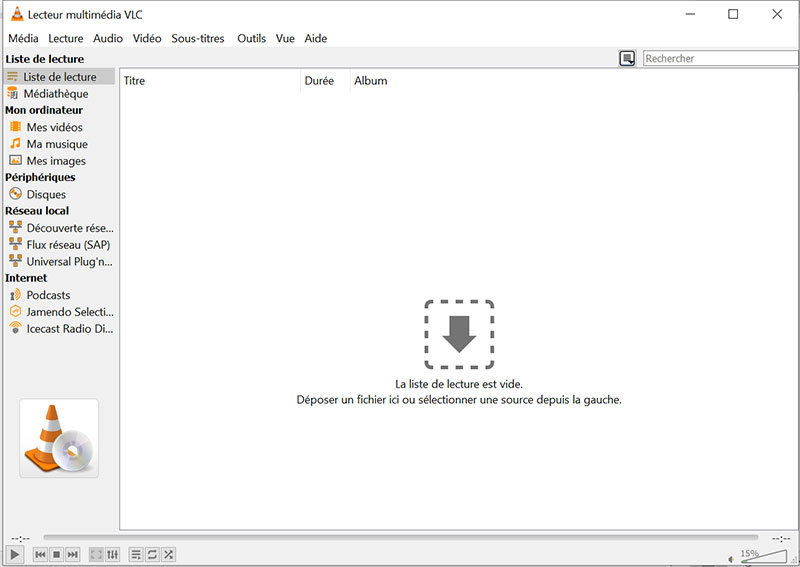Image resolution: width=800 pixels, height=567 pixels.
Task: Go to previous media track
Action: click(x=40, y=554)
